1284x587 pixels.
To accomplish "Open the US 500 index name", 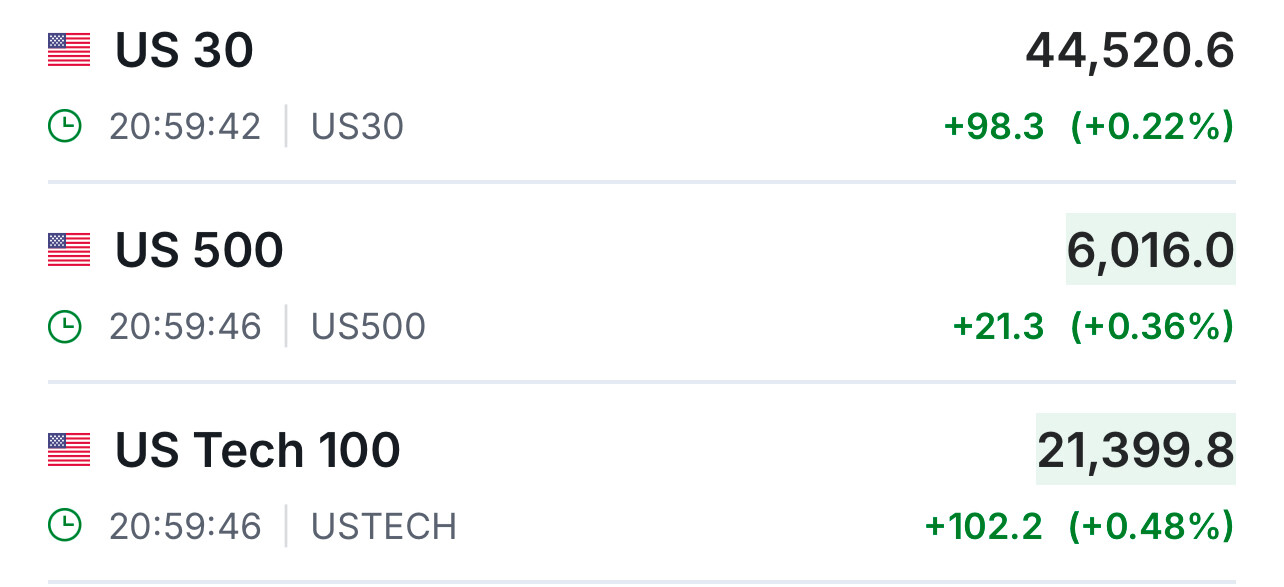I will click(x=199, y=250).
